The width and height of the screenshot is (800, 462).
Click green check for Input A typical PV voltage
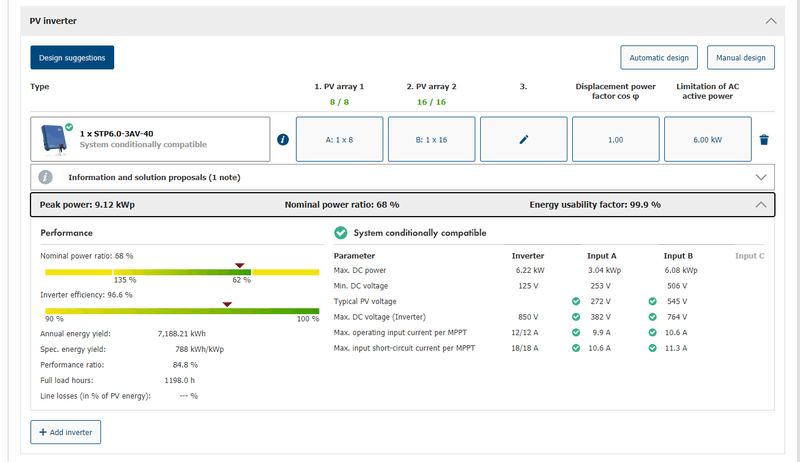coord(576,301)
